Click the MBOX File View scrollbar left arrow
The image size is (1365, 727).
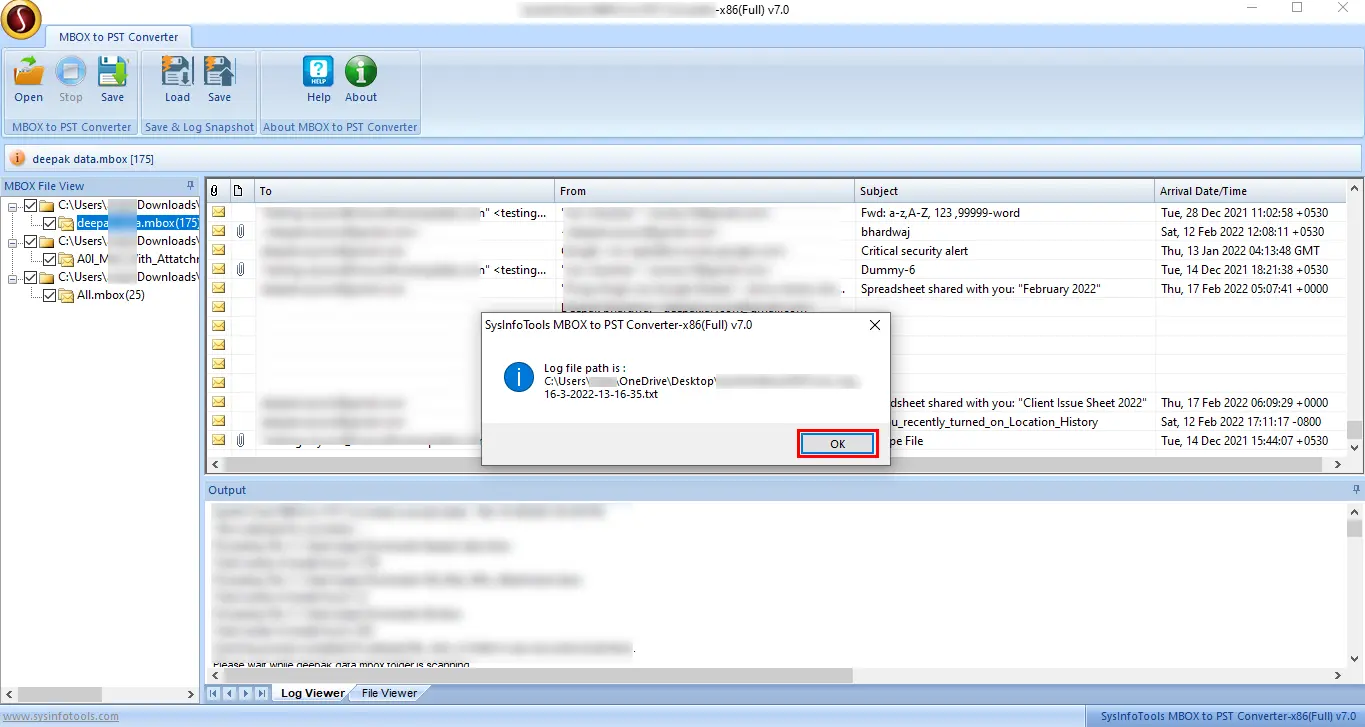click(x=9, y=694)
